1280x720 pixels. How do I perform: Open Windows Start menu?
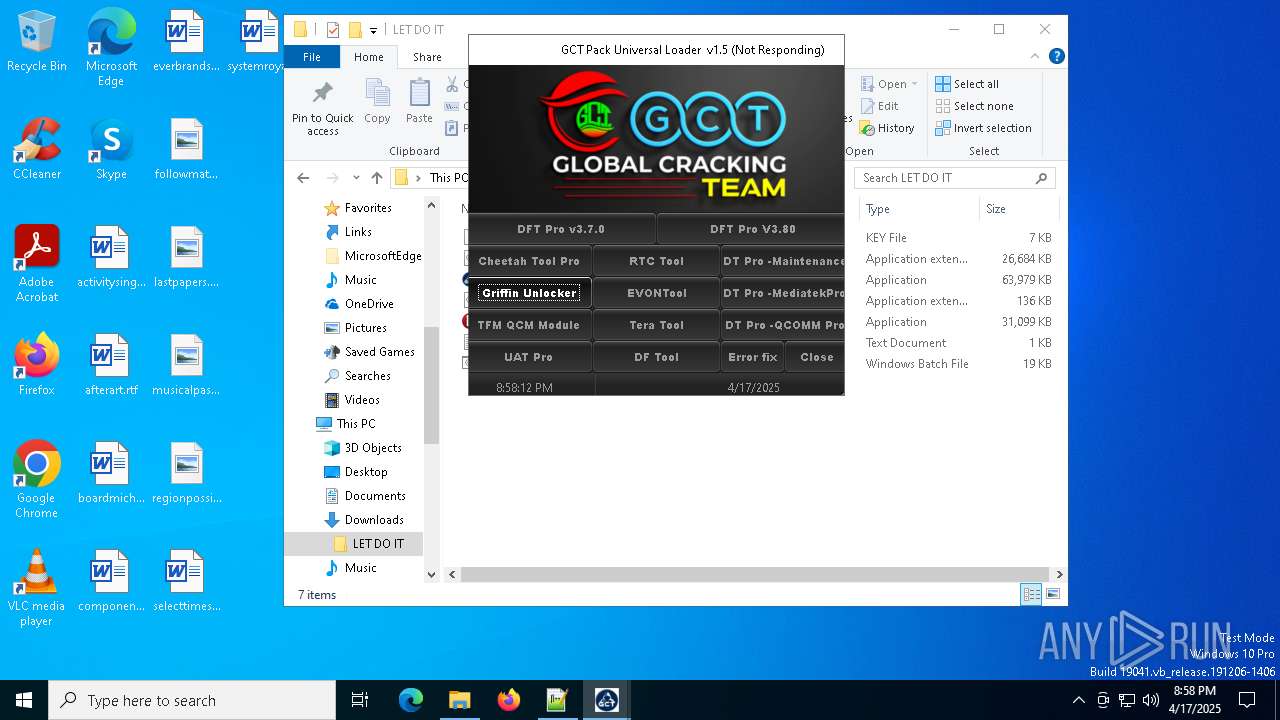(x=24, y=700)
